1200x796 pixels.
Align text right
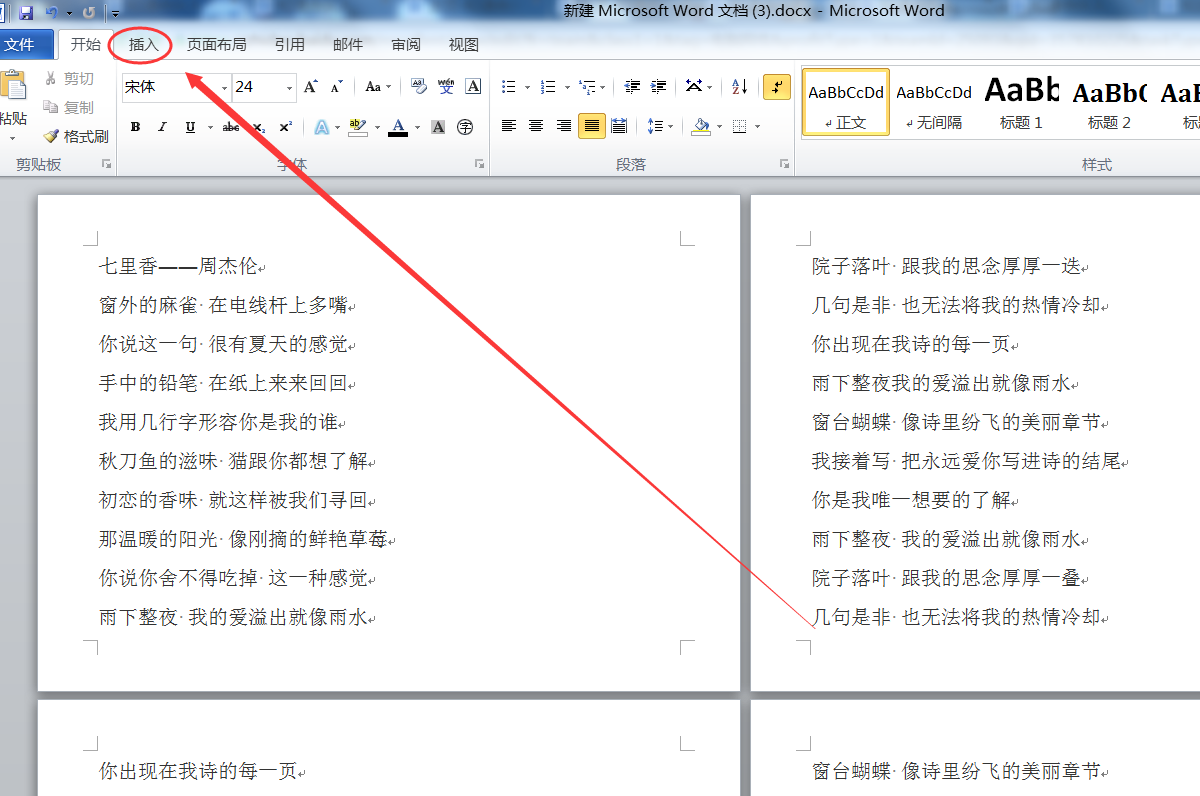pyautogui.click(x=564, y=126)
